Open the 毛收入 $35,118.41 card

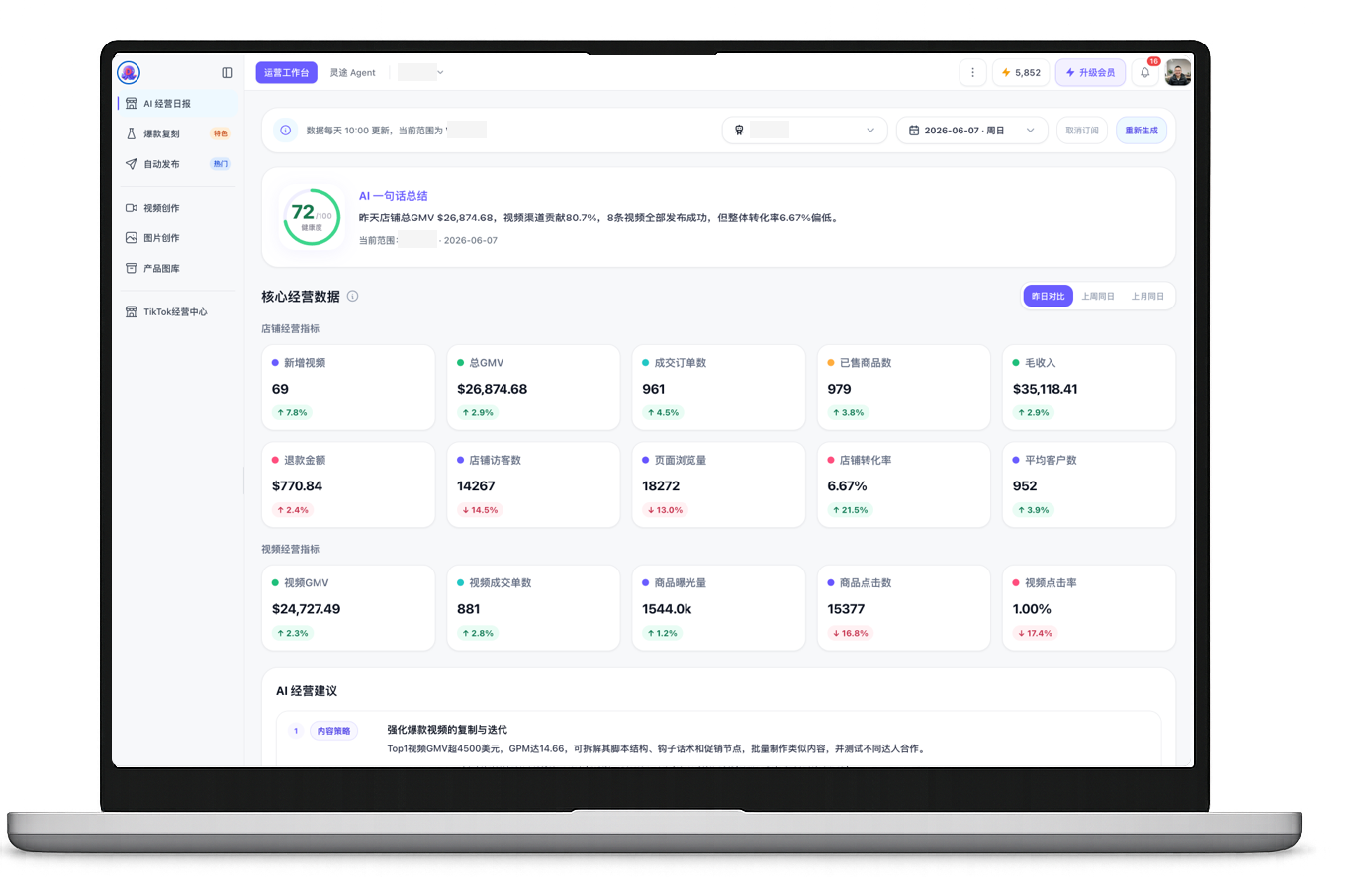(1089, 388)
